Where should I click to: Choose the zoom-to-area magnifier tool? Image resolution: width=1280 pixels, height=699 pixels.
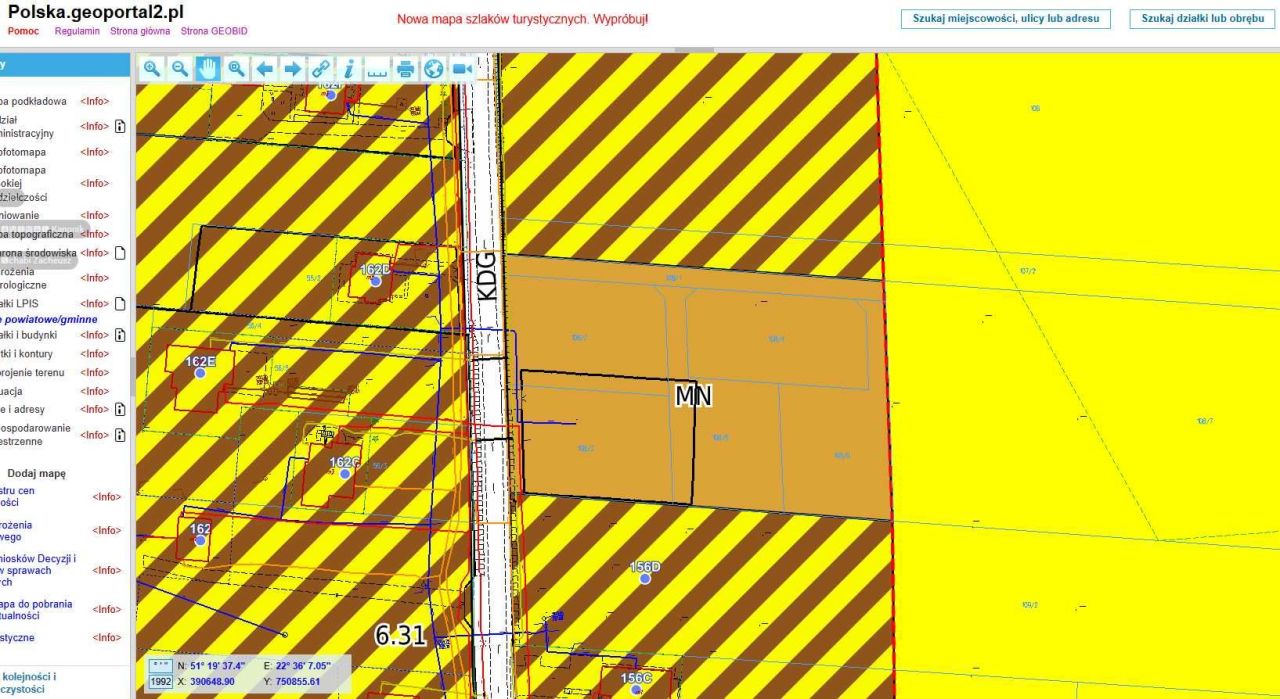point(236,68)
